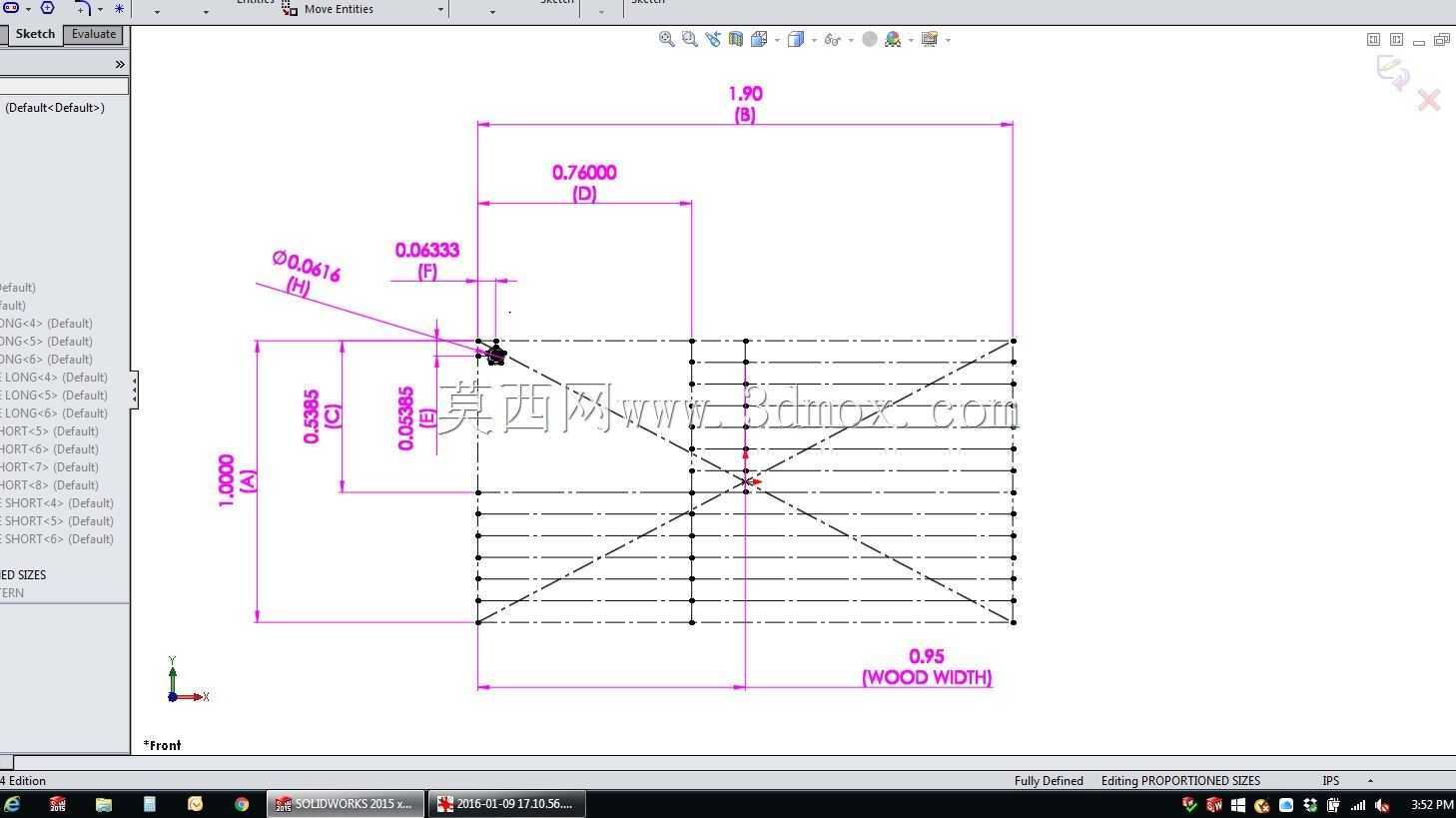Select the 1.0000 (A) dimension
The image size is (1456, 818).
click(237, 480)
